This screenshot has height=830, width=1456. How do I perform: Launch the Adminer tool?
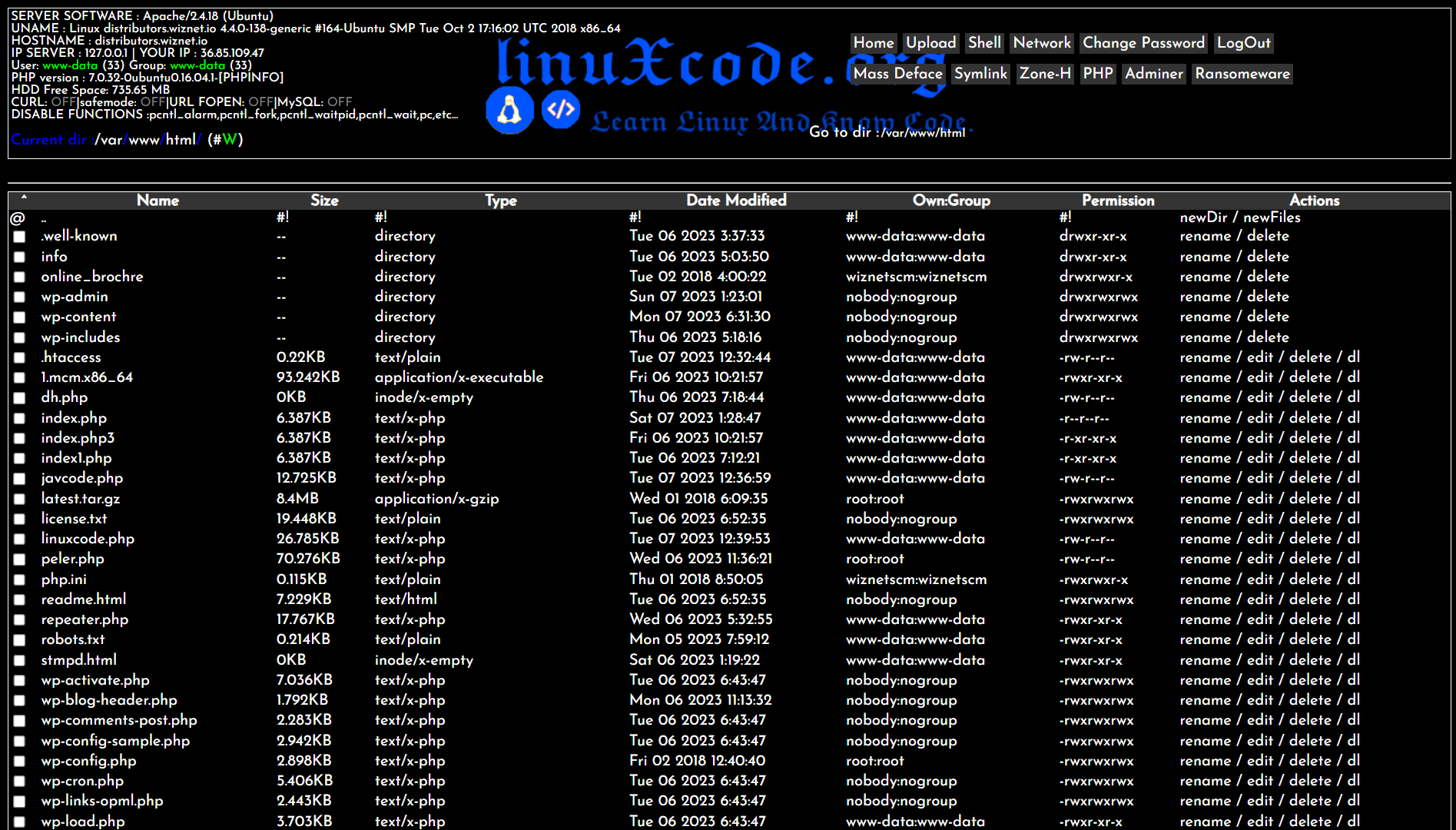click(x=1154, y=74)
